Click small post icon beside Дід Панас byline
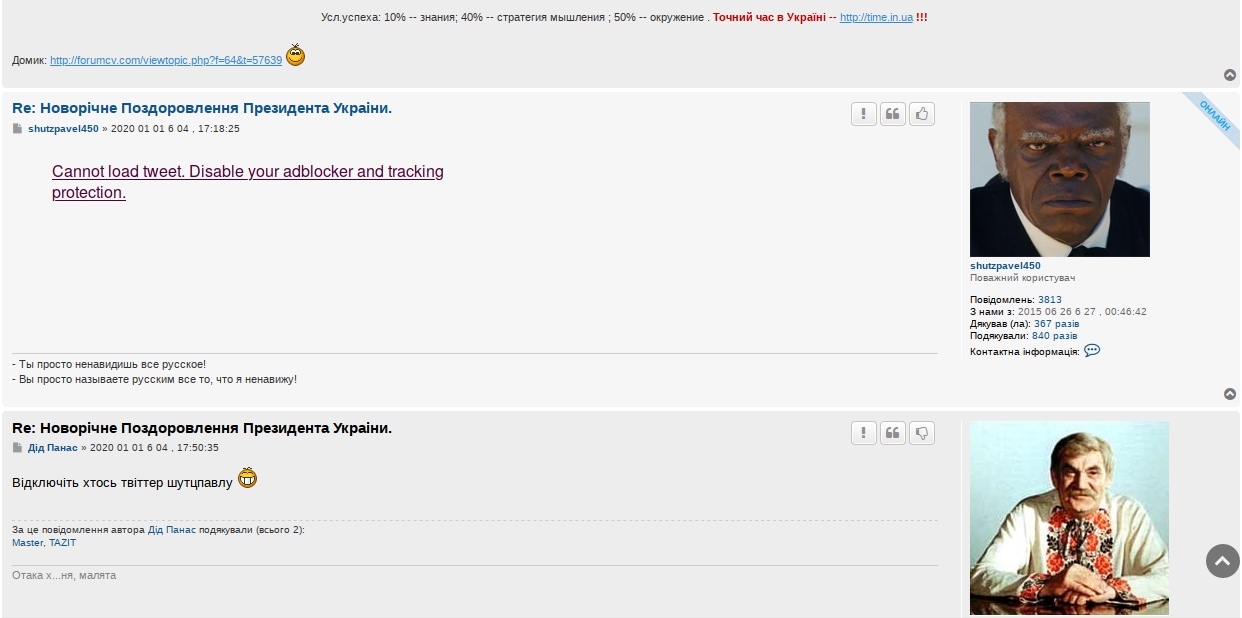The width and height of the screenshot is (1242, 618). [17, 448]
